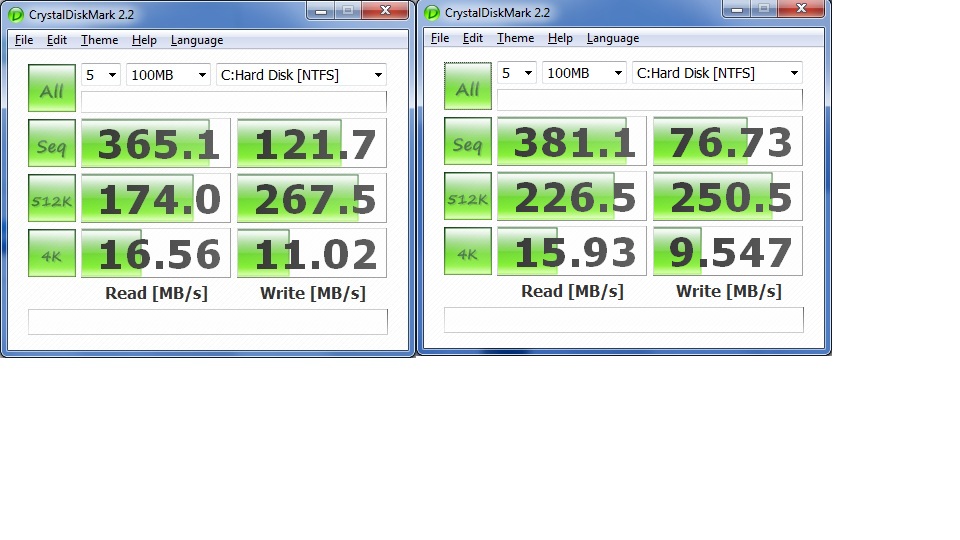Click Write [MB/s] label in right window
The width and height of the screenshot is (960, 540).
pos(729,291)
